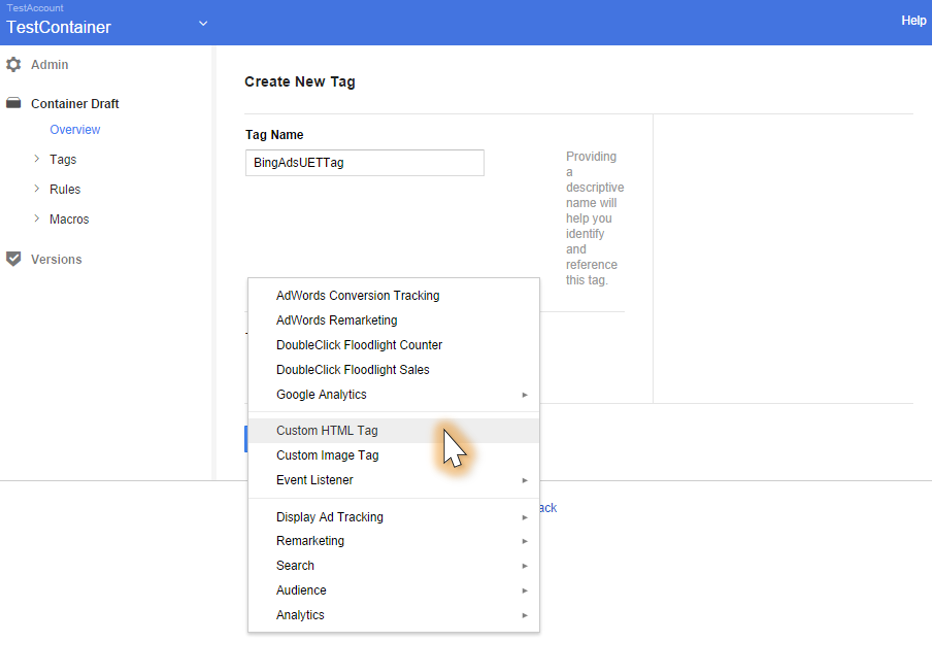The width and height of the screenshot is (932, 645).
Task: Expand the Macros tree chevron
Action: pyautogui.click(x=37, y=218)
